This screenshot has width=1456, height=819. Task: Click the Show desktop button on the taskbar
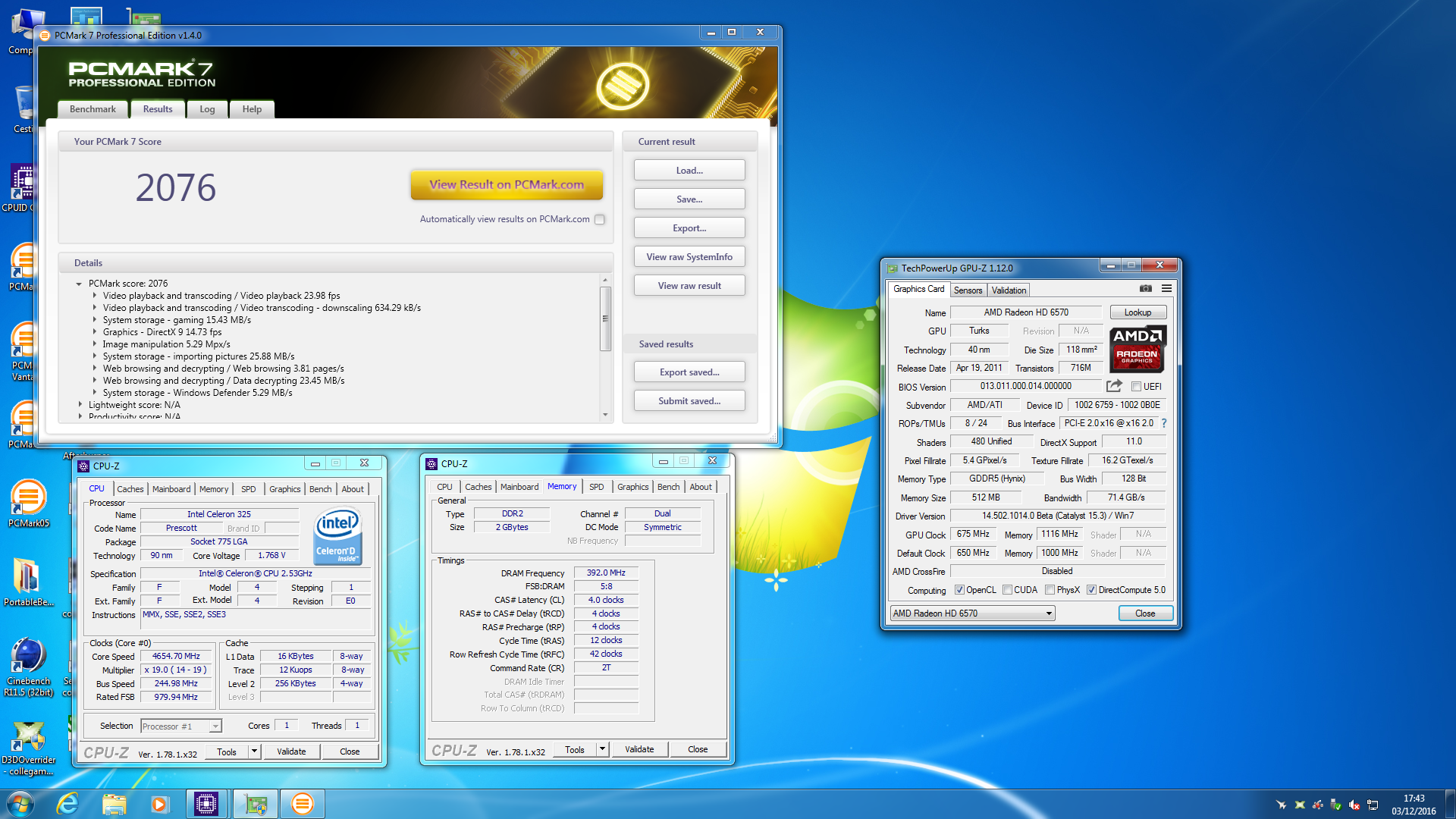(x=1450, y=804)
